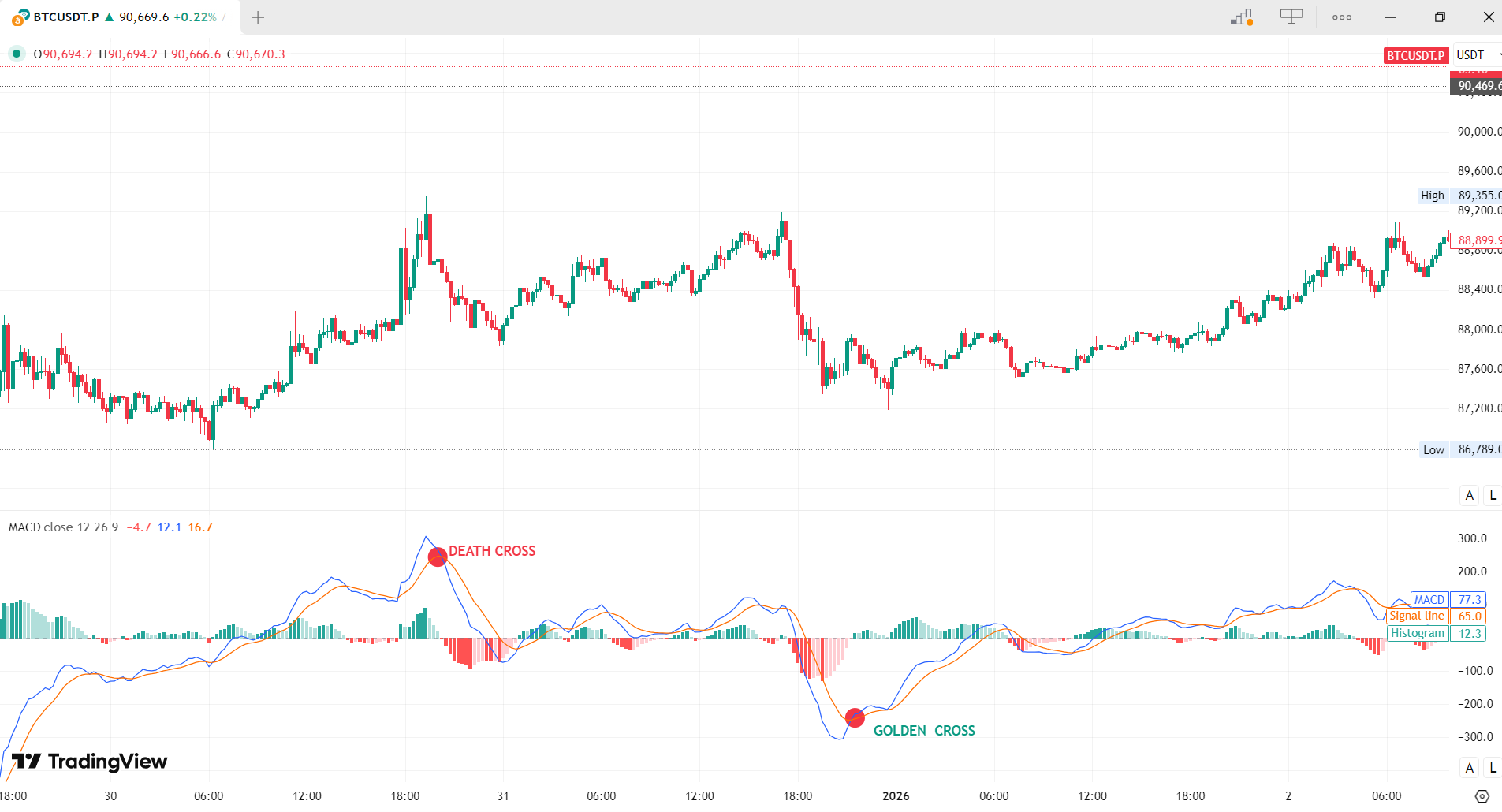Open chart settings hexagon icon on time axis
The height and width of the screenshot is (812, 1502).
(x=1482, y=796)
